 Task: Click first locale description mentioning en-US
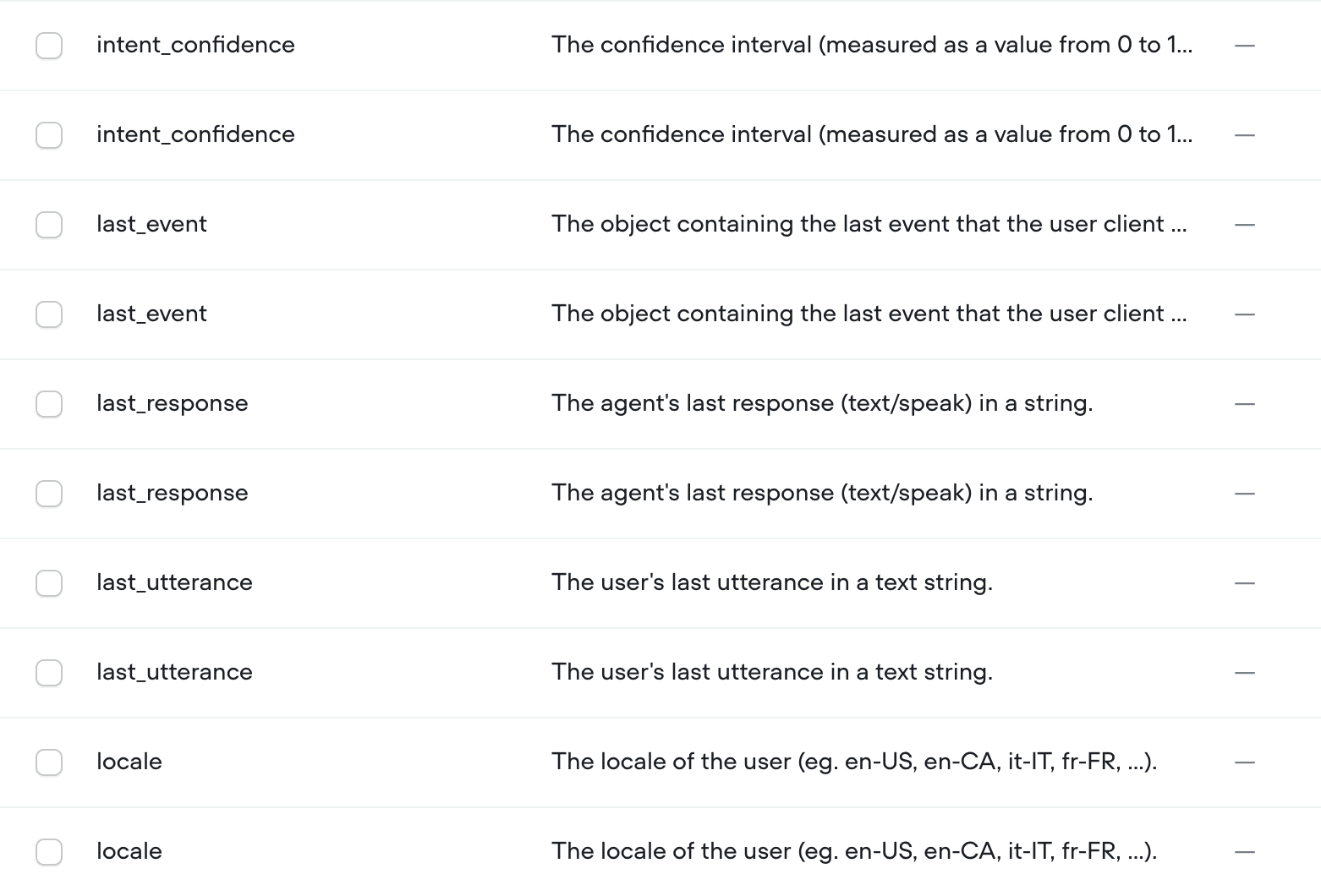(x=854, y=762)
